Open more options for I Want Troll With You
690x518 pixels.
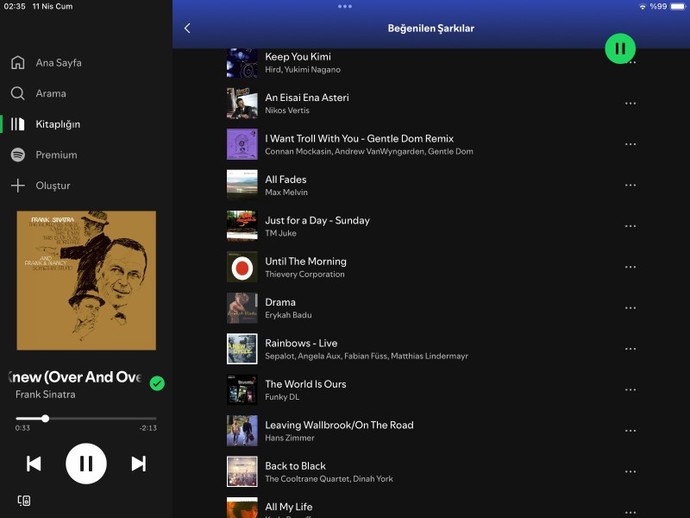(x=630, y=144)
